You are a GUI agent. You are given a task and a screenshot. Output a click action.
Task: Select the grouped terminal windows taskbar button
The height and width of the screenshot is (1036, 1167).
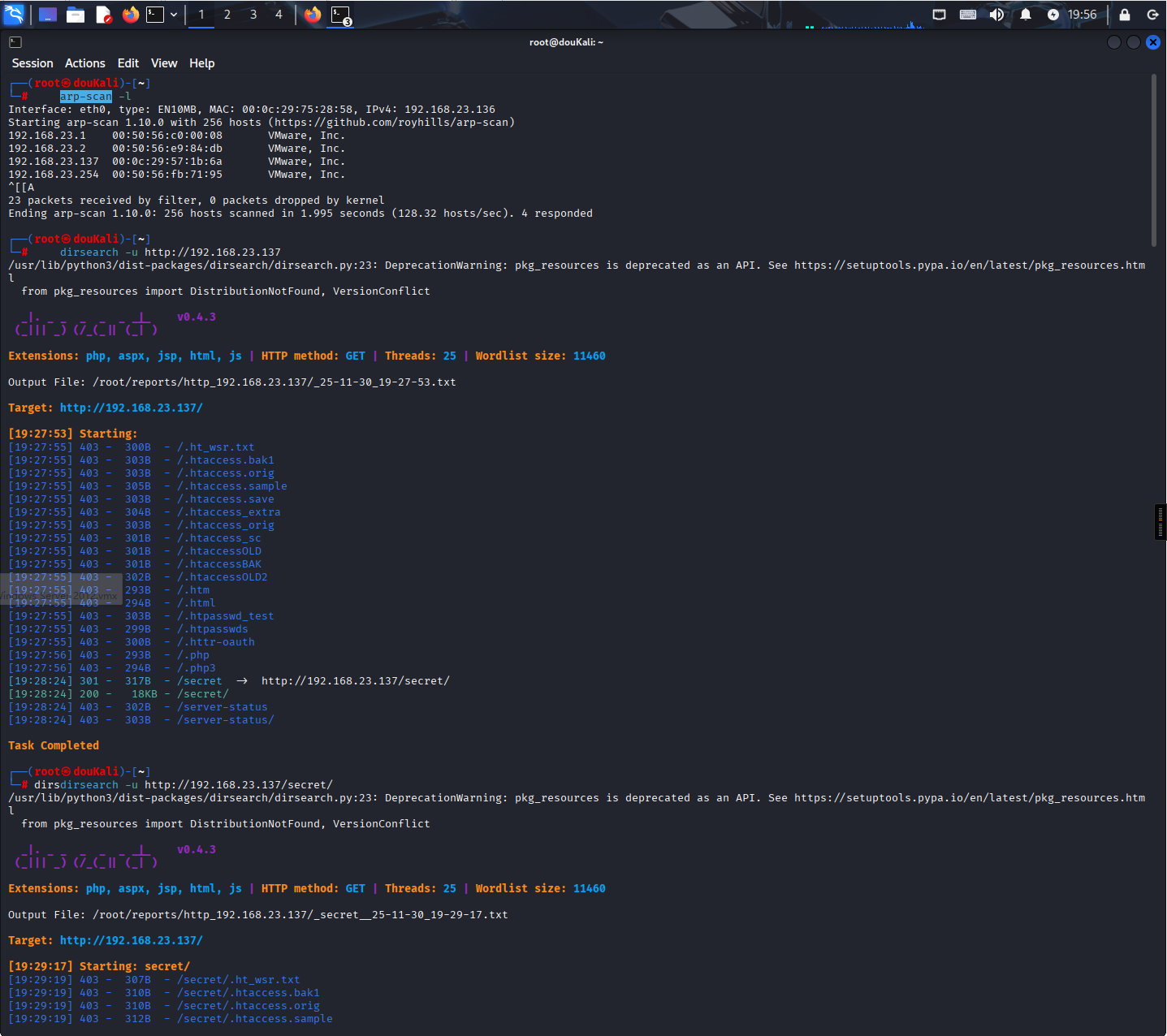pyautogui.click(x=341, y=15)
